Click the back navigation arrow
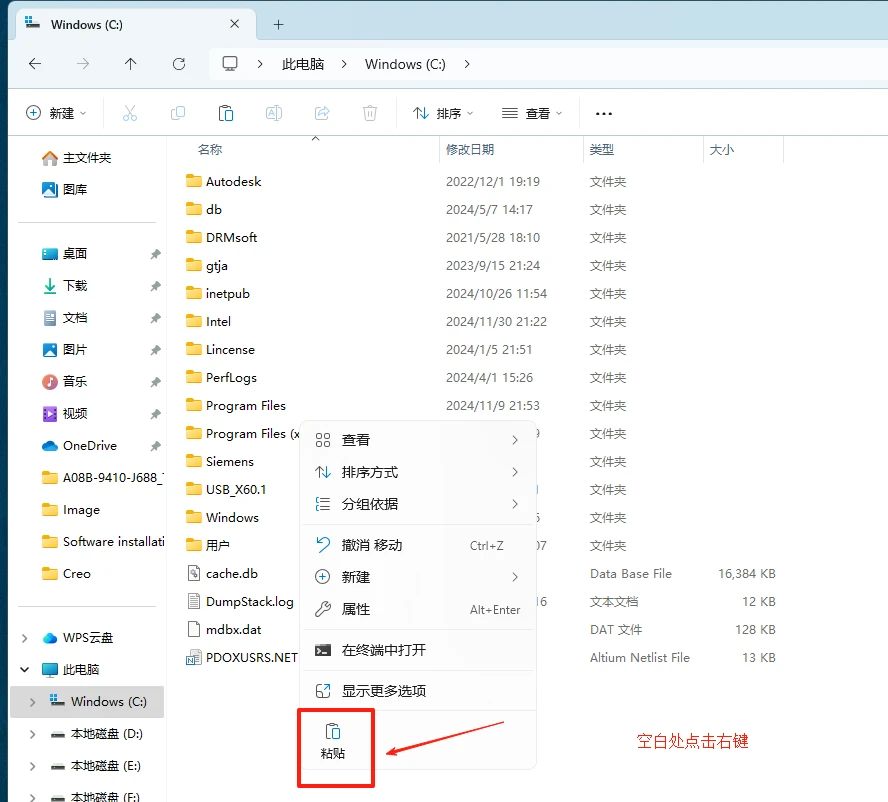Screen dimensions: 888x802 [x=34, y=63]
